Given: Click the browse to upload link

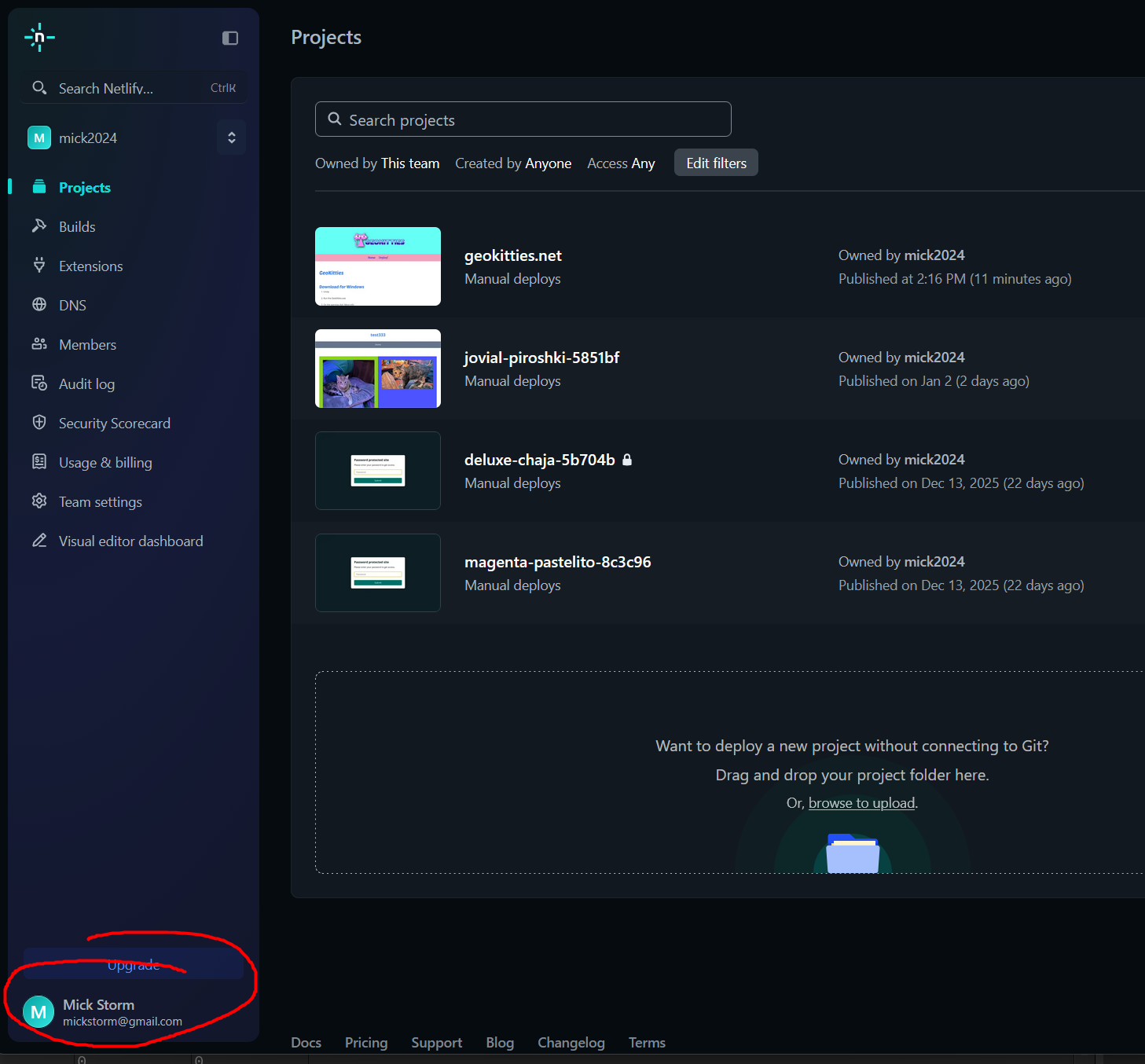Looking at the screenshot, I should pos(861,803).
